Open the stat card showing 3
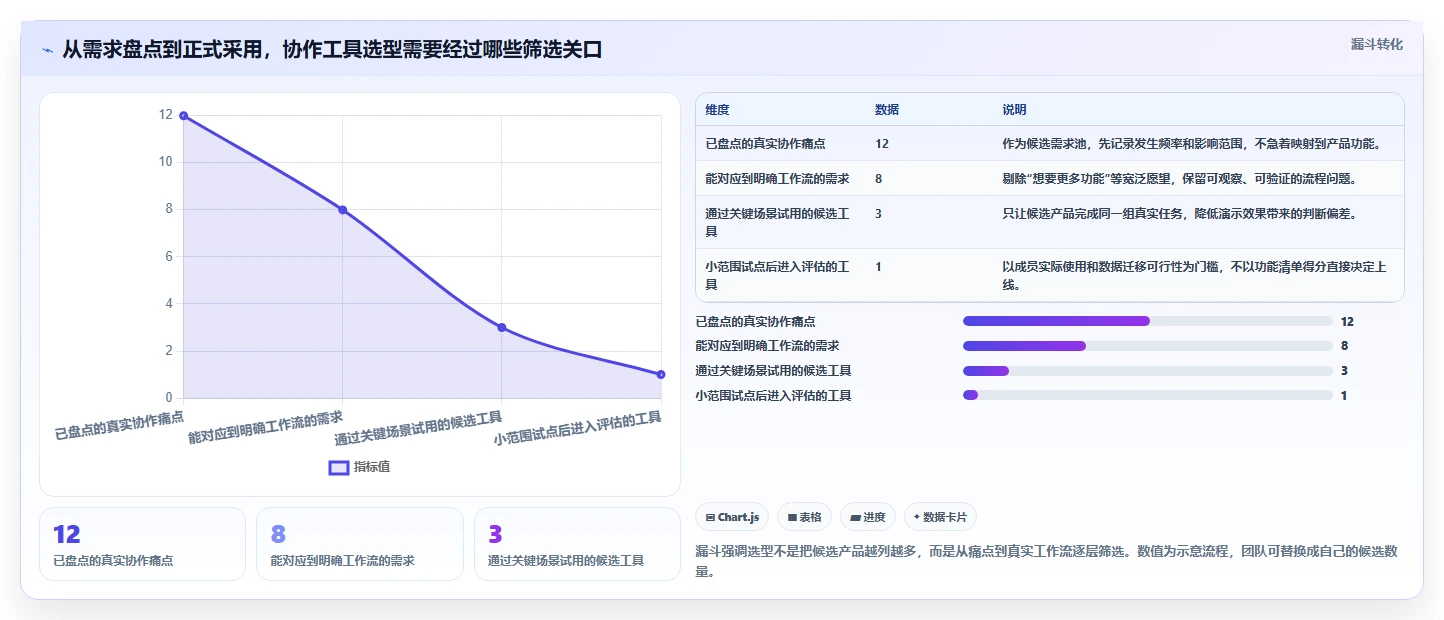 pyautogui.click(x=577, y=544)
